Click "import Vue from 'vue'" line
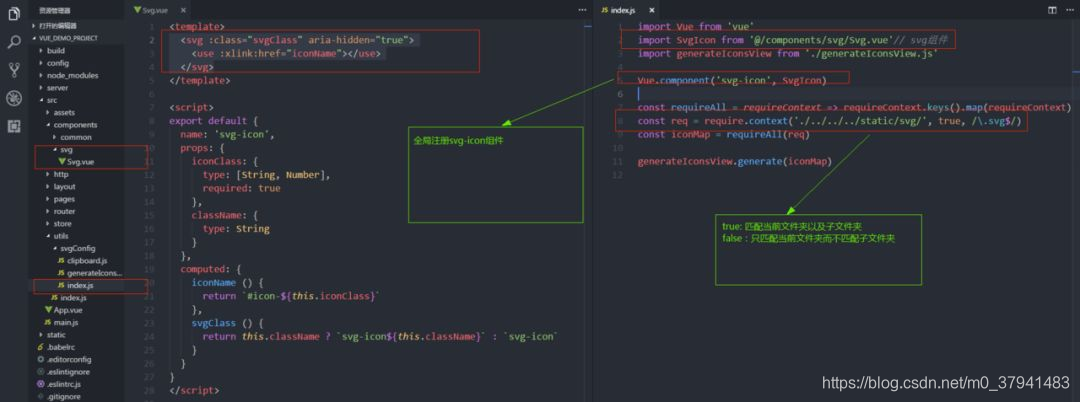 696,27
